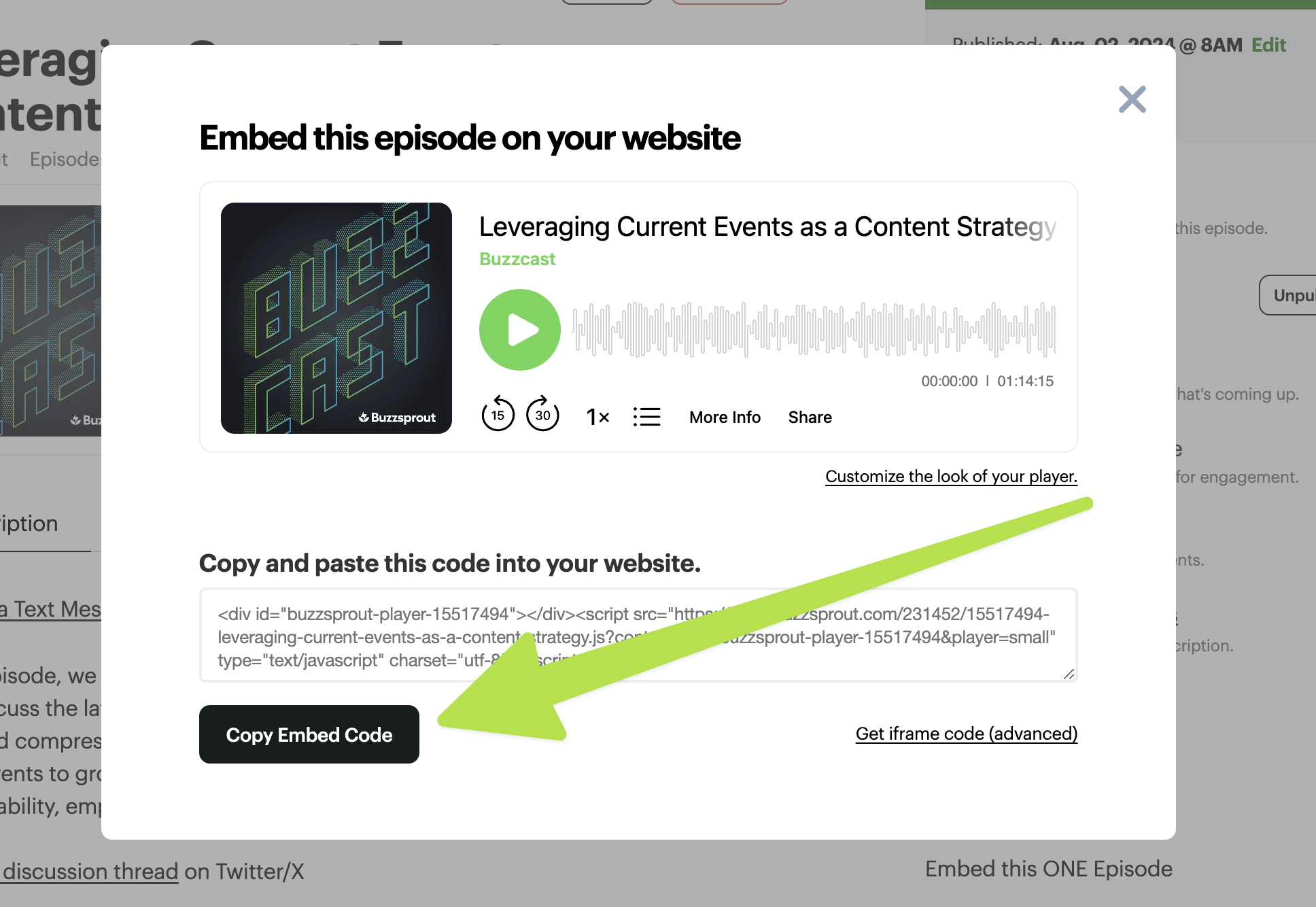
Task: Select Share in the player
Action: point(810,417)
